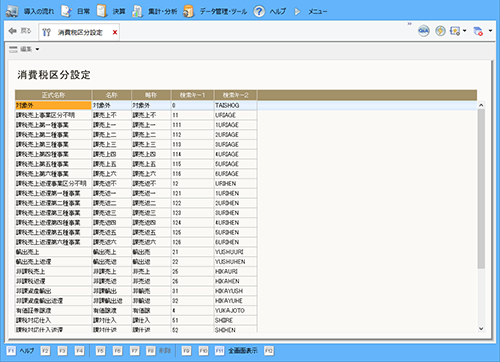Screen dimensions: 500x362
Task: Select the 課税売上事業区分不明 row
Action: point(136,115)
